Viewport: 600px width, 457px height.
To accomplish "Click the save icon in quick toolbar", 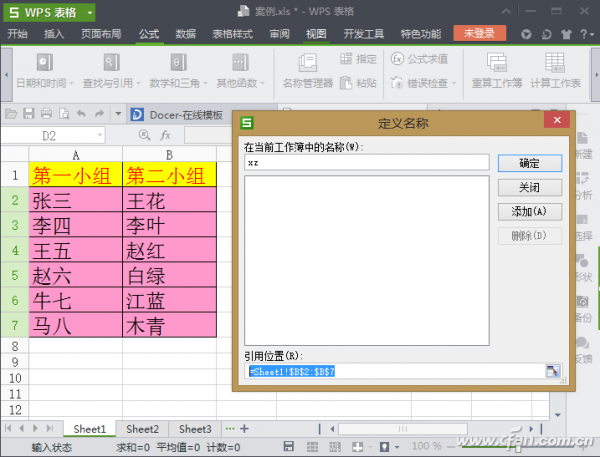I will (x=29, y=114).
